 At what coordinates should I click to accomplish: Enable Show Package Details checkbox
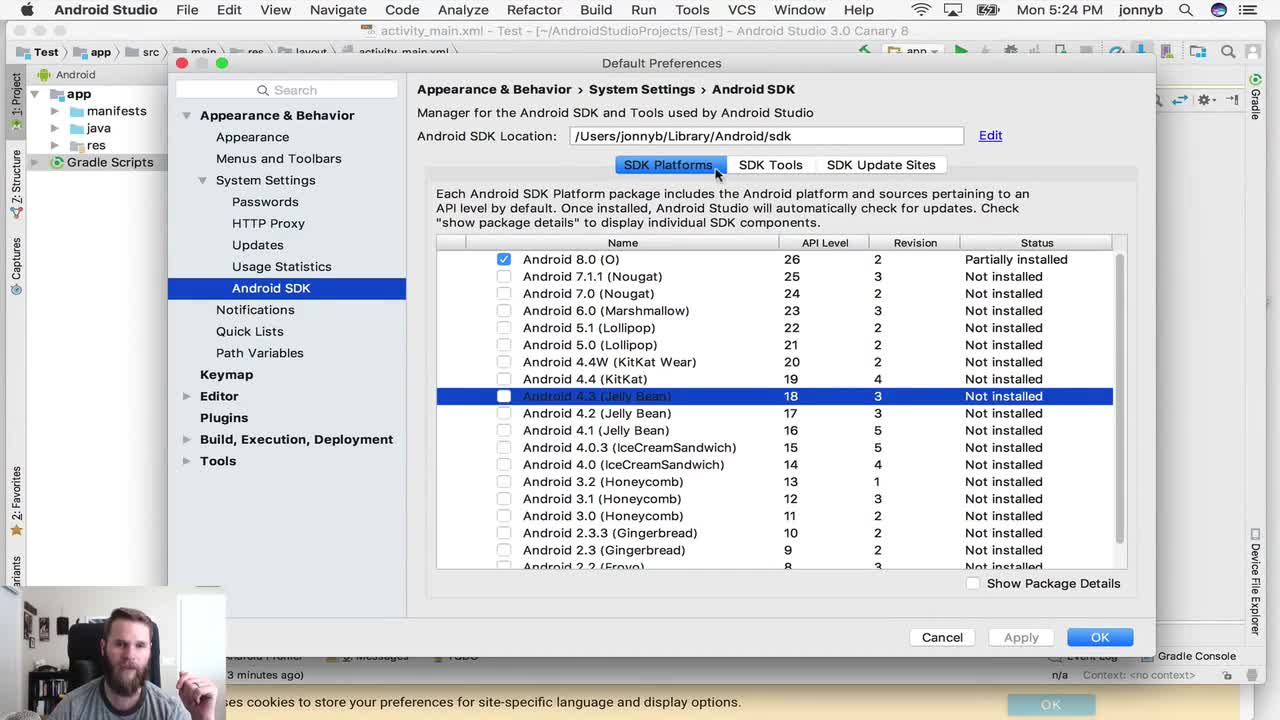coord(973,583)
